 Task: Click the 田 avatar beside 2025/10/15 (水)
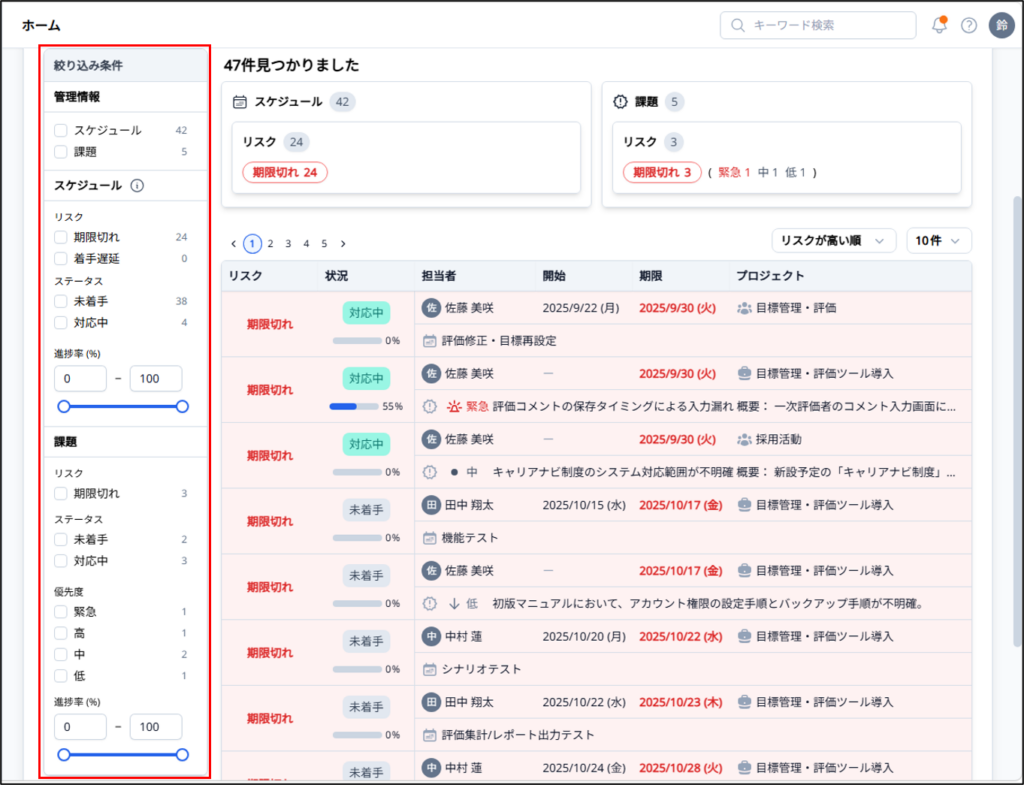[x=431, y=505]
